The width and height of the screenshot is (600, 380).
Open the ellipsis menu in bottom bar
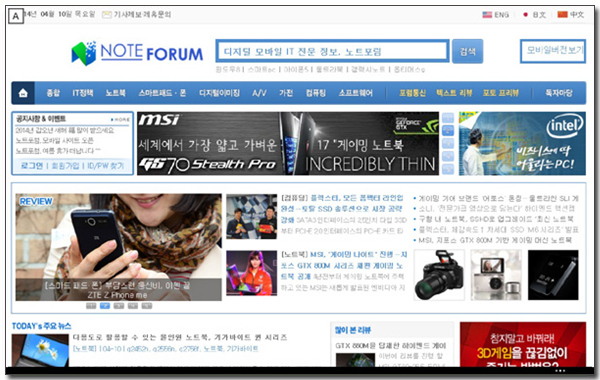[x=560, y=370]
